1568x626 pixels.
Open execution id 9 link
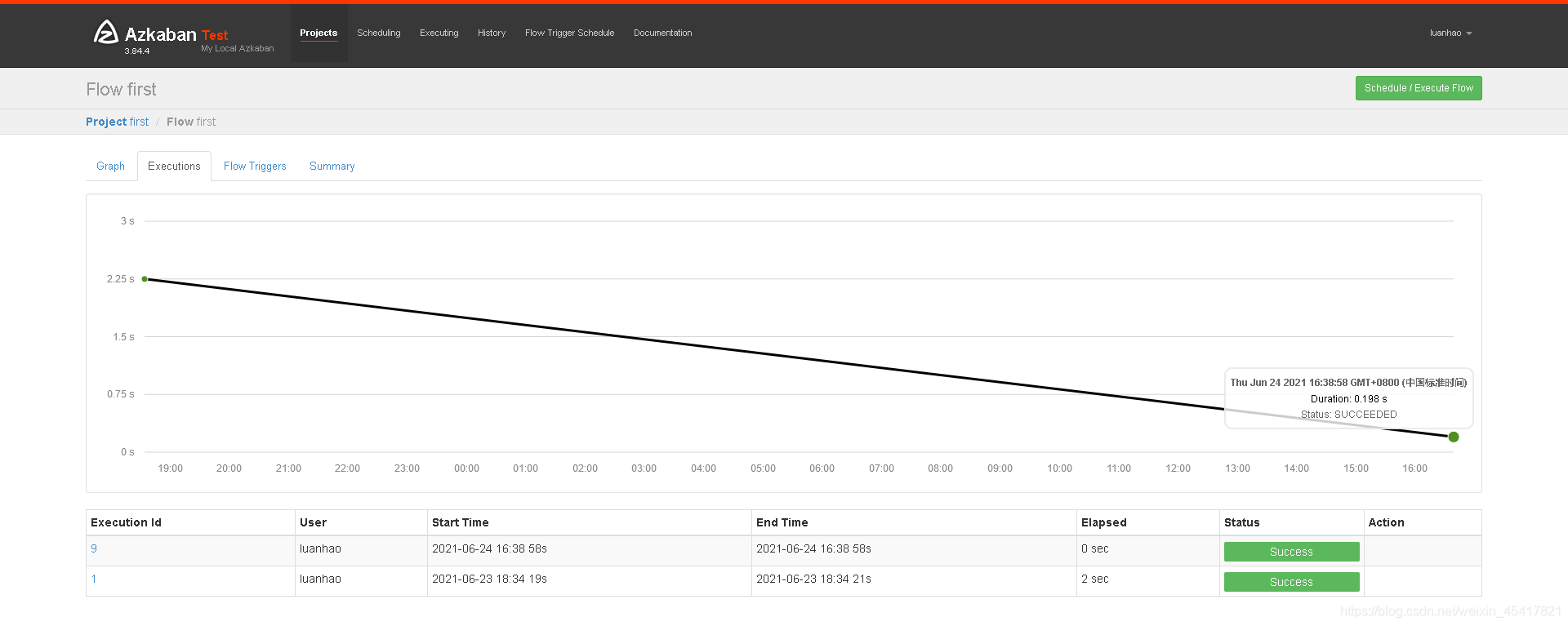click(x=94, y=548)
